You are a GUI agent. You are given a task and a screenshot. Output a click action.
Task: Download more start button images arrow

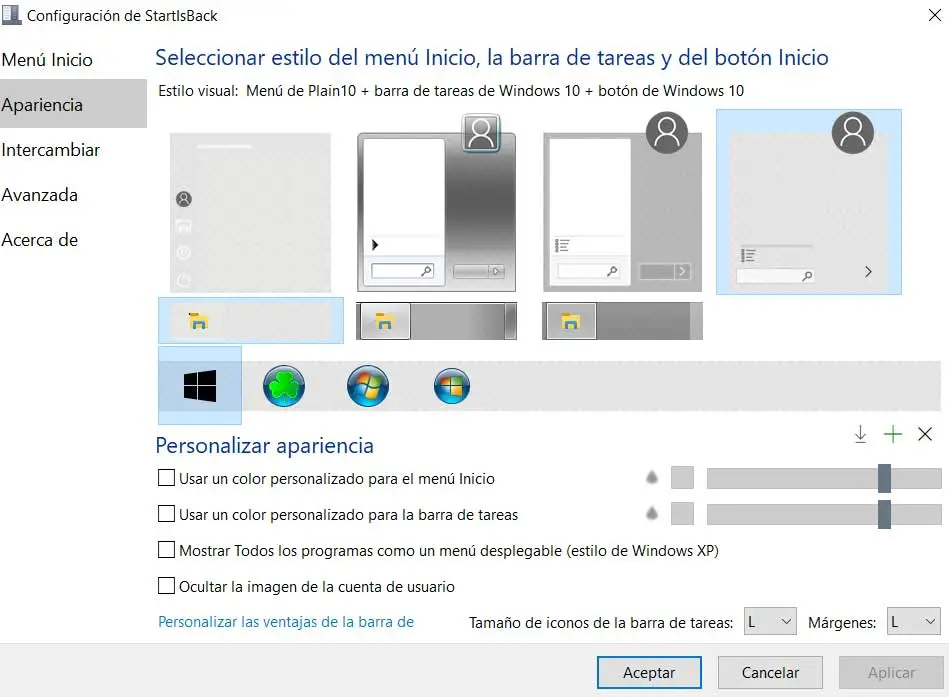click(860, 434)
